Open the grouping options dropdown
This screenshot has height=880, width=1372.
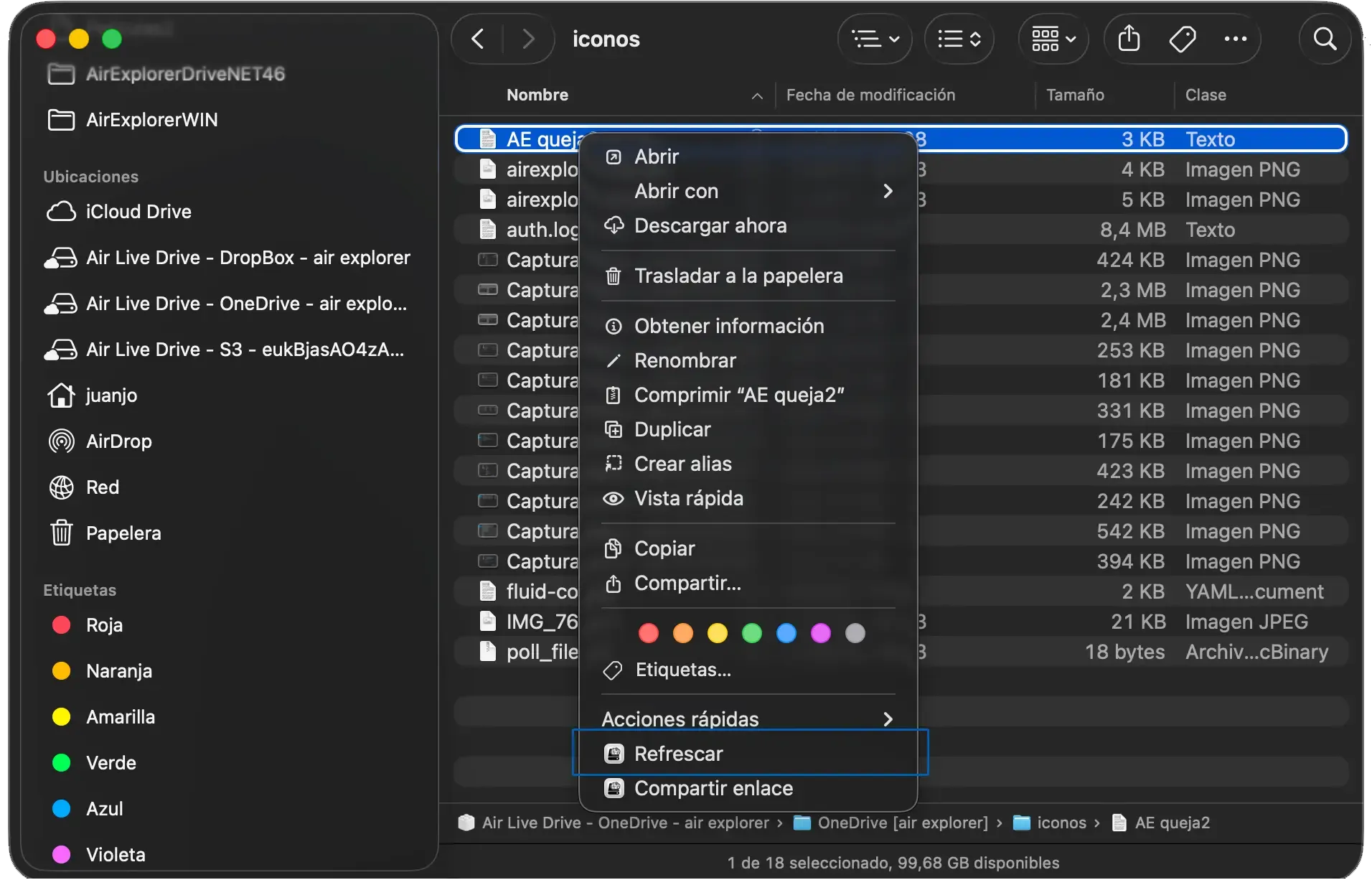pos(959,39)
